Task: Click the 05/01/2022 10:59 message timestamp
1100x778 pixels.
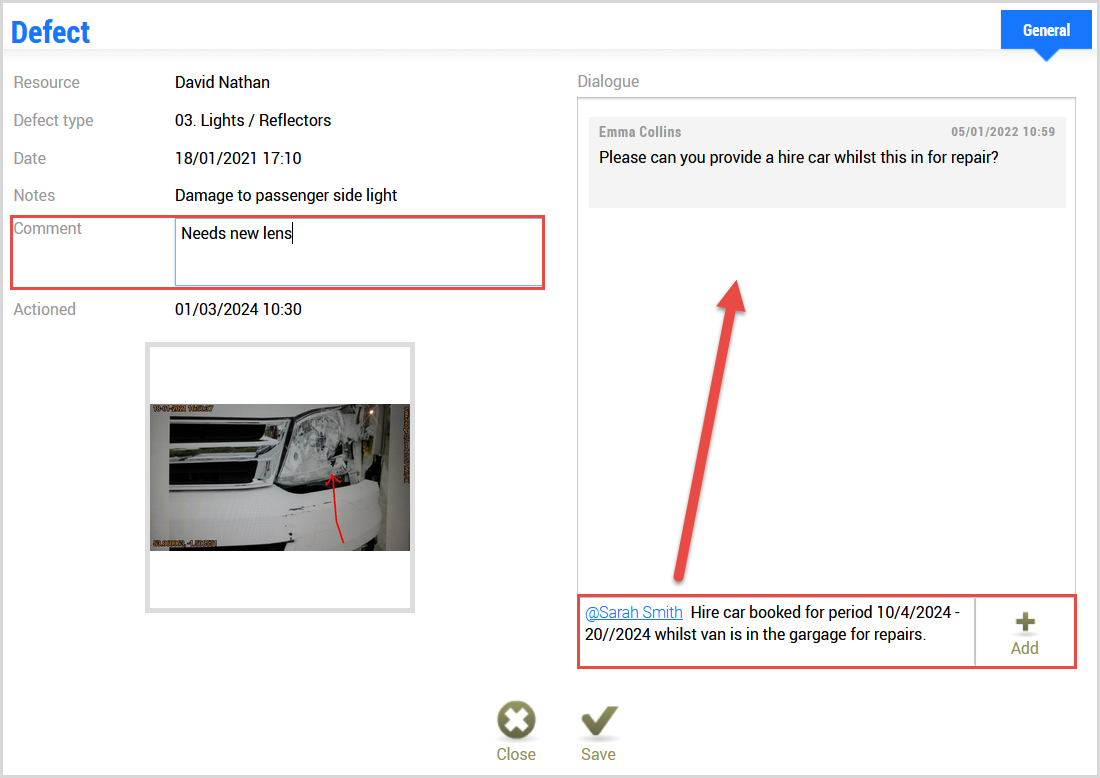Action: tap(1002, 132)
